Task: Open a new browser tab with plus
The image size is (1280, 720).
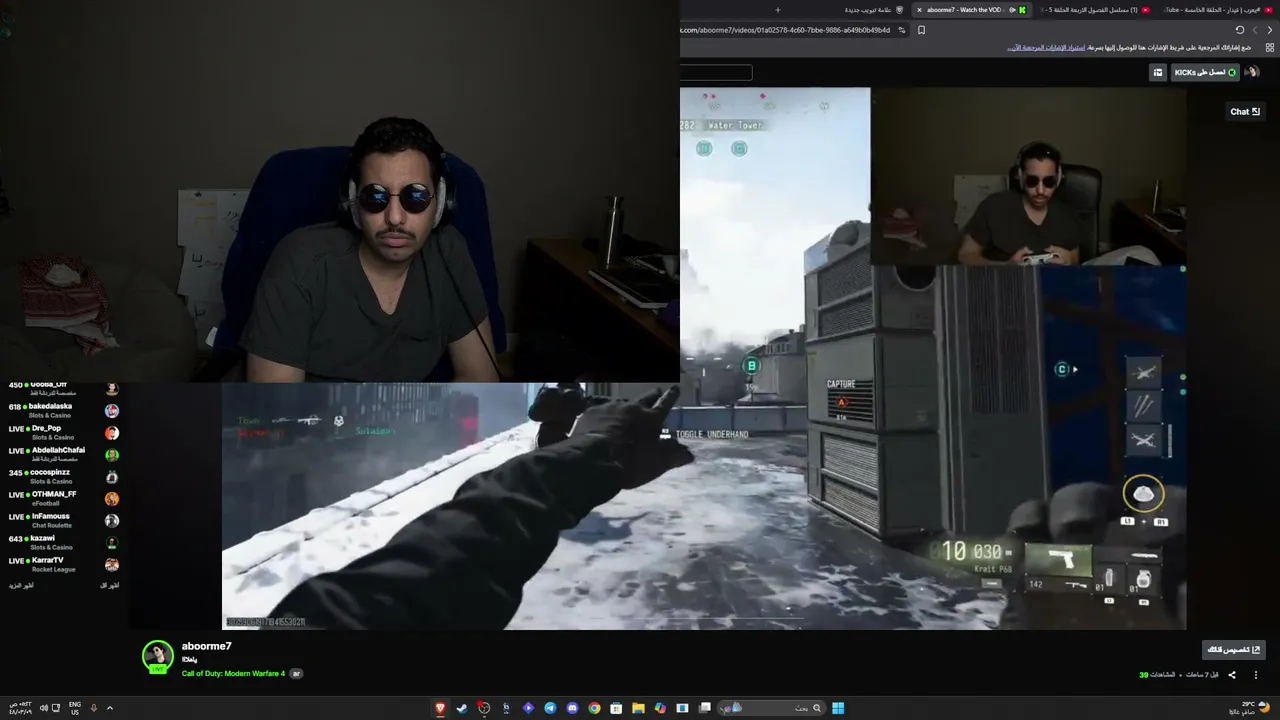Action: click(777, 10)
